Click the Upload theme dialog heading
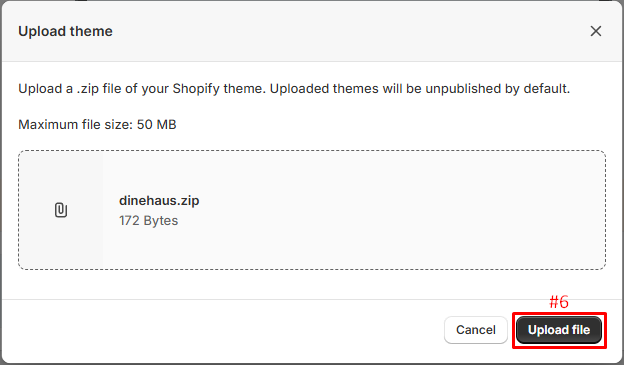The width and height of the screenshot is (624, 365). click(65, 31)
